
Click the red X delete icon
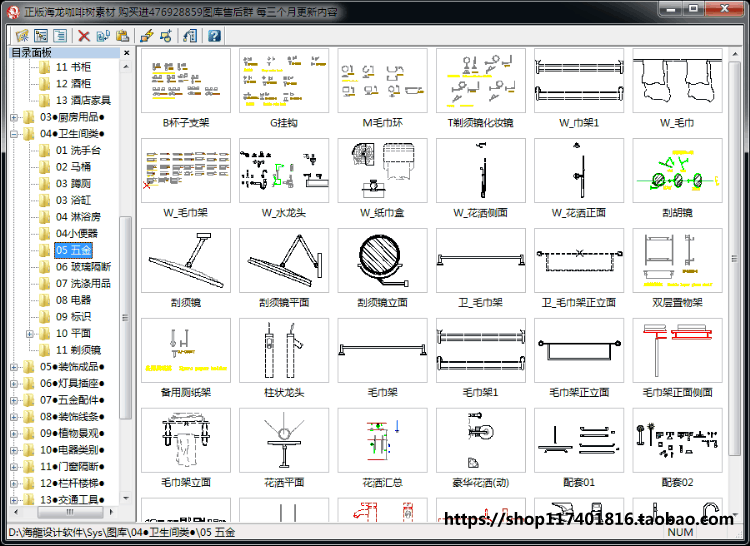pyautogui.click(x=84, y=36)
